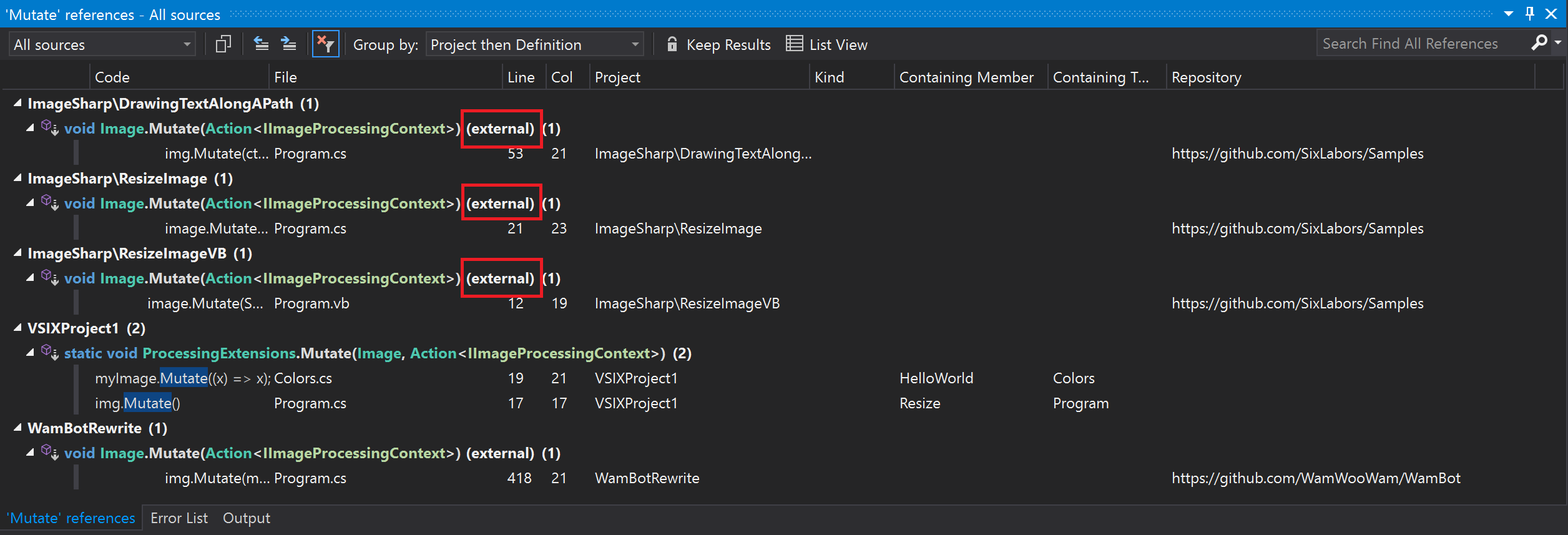Click method icon in WamBotRewrite definition row
This screenshot has width=1568, height=535.
[50, 453]
